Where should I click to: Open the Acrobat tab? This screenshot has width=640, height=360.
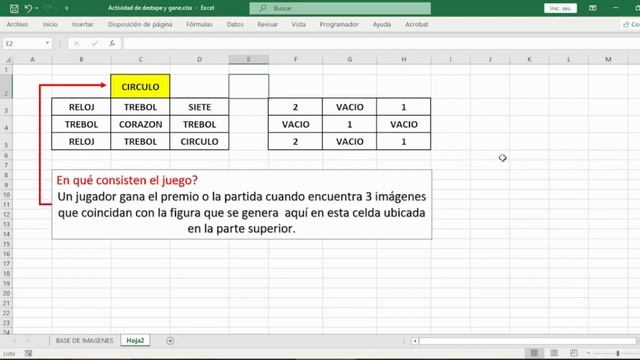pos(417,24)
